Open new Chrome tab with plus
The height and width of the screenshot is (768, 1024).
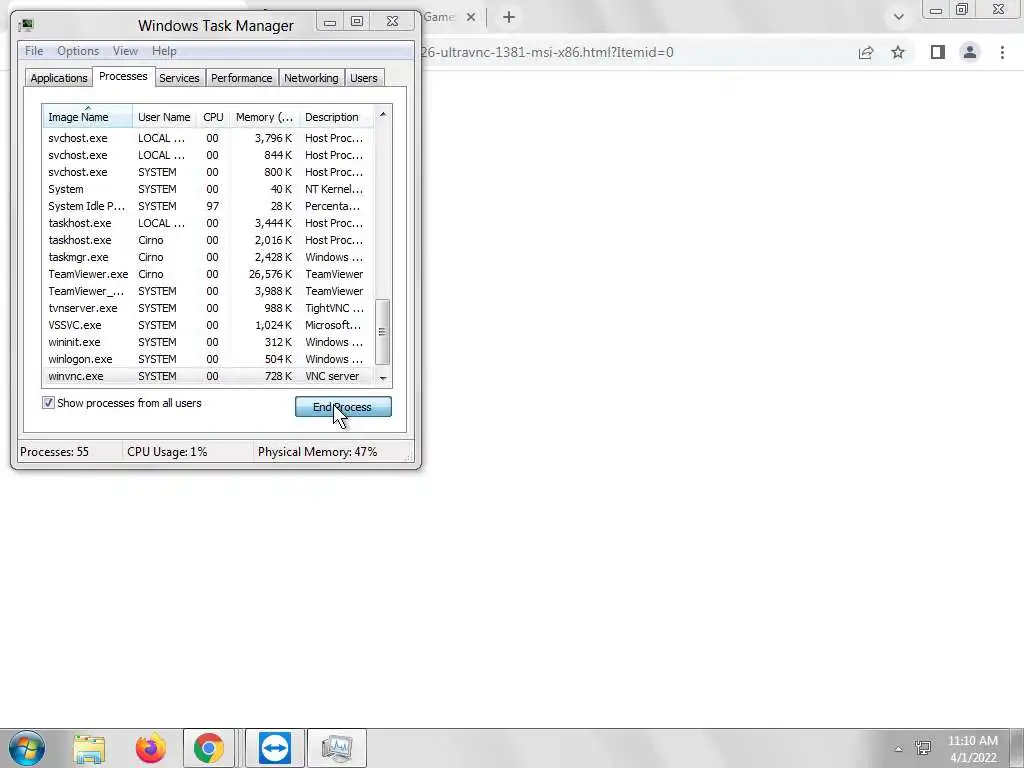click(x=509, y=17)
